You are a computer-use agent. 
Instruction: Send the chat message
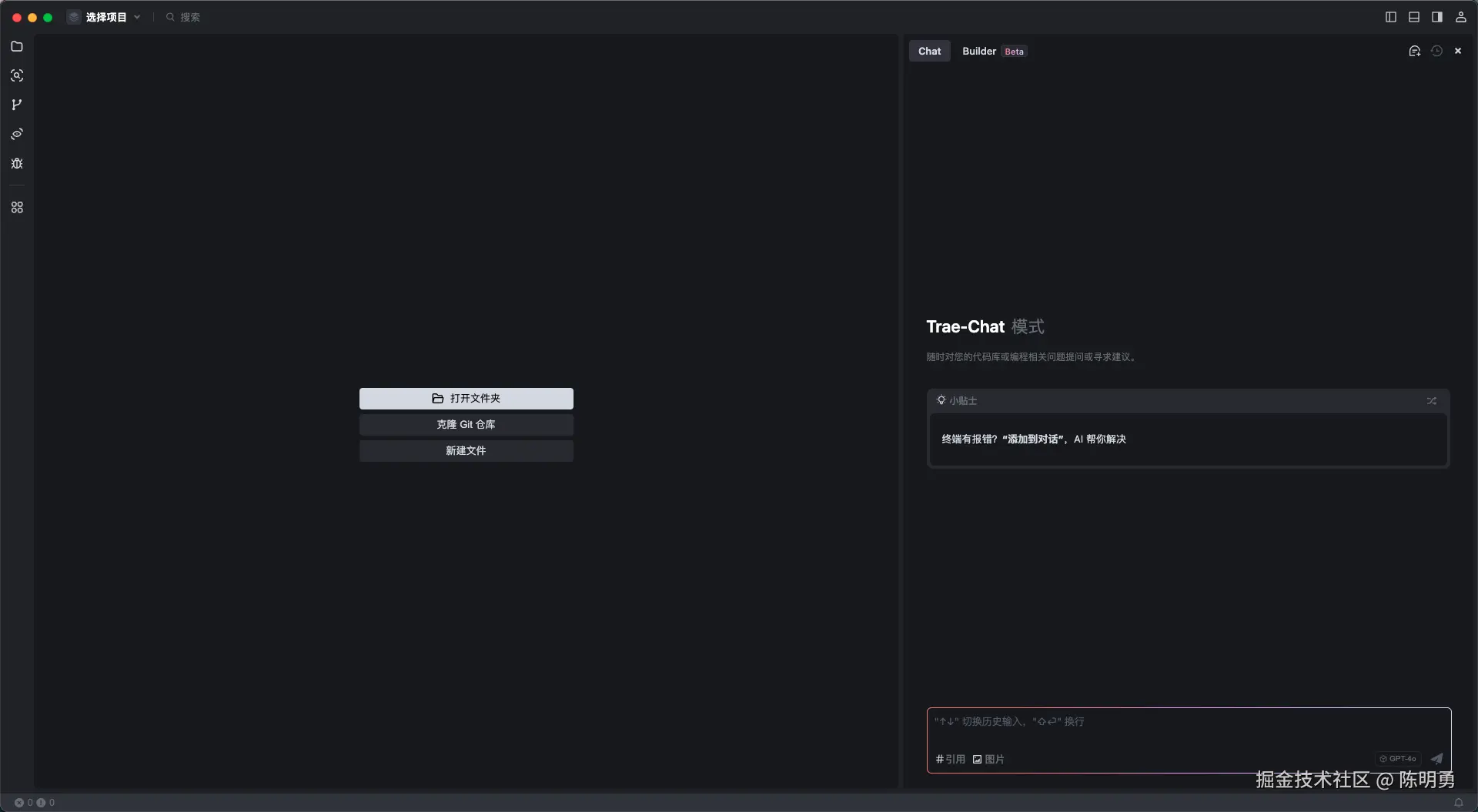[x=1436, y=759]
